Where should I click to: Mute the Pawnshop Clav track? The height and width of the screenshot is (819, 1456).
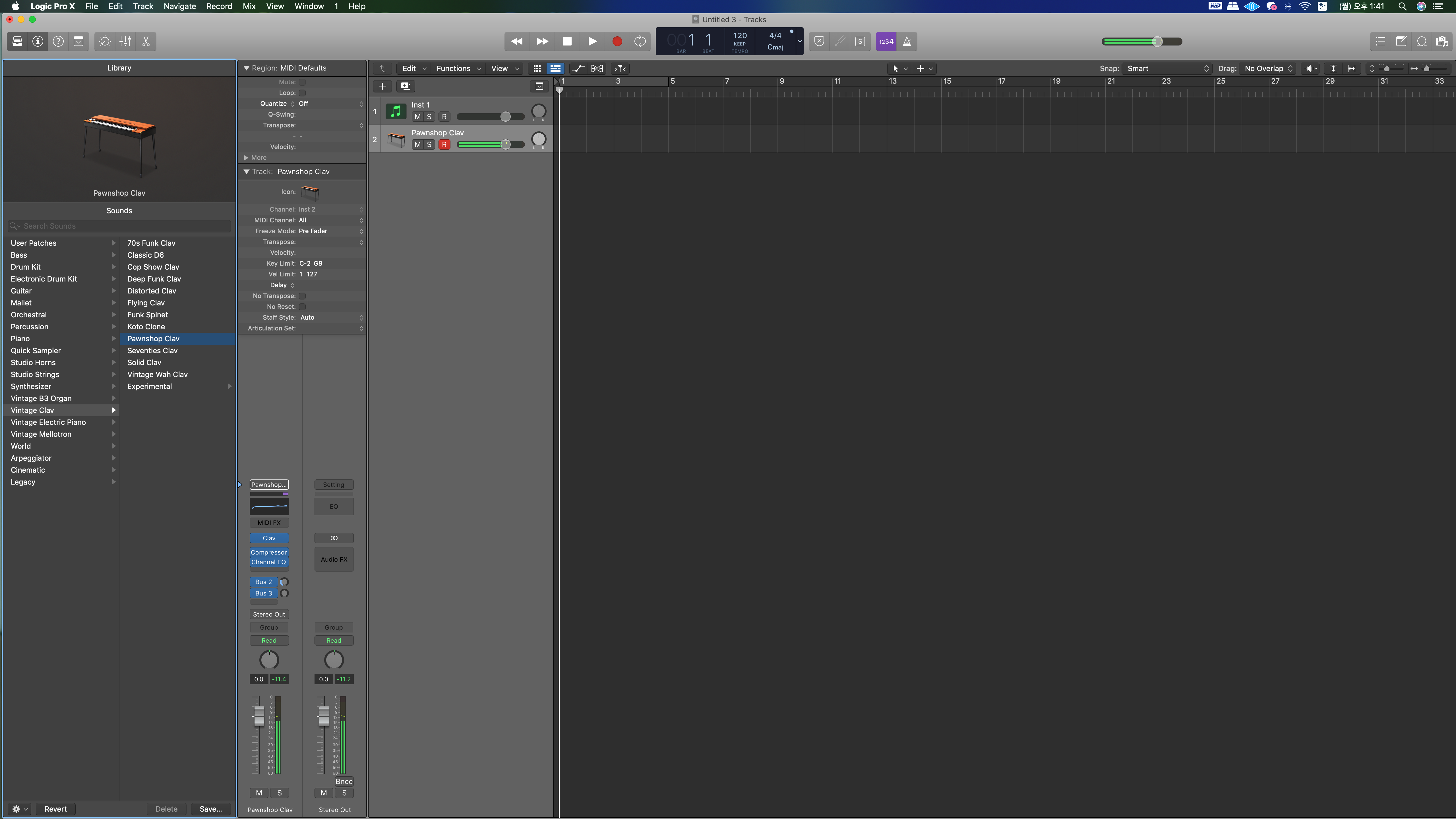pos(417,145)
